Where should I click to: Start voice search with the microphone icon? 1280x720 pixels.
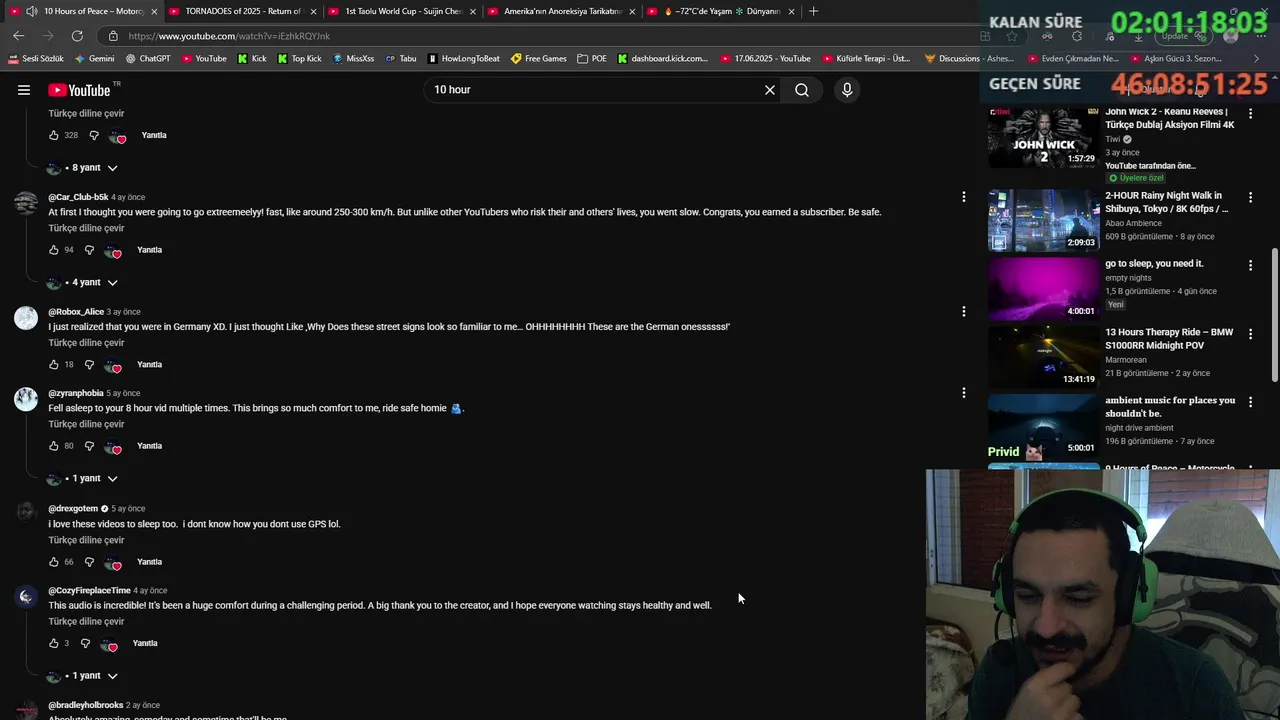coord(847,90)
